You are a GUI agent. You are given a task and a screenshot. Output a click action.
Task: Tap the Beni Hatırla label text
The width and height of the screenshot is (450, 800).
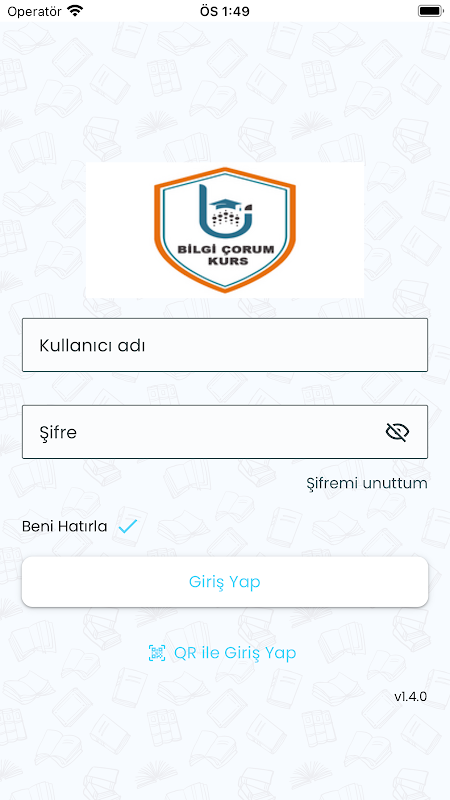64,526
